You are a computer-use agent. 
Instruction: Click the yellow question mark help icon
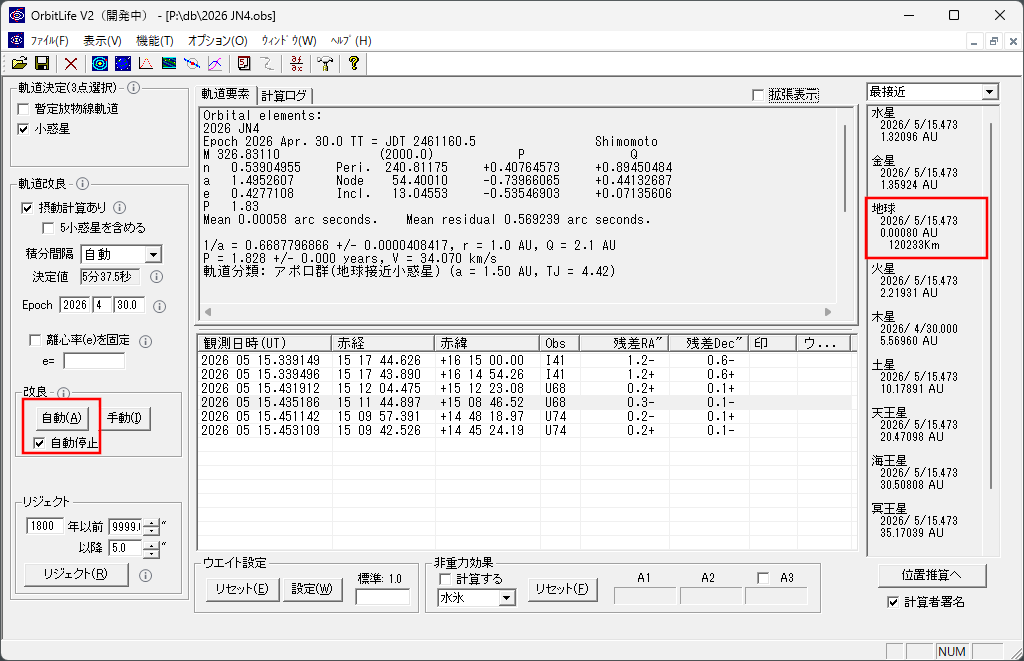[353, 63]
